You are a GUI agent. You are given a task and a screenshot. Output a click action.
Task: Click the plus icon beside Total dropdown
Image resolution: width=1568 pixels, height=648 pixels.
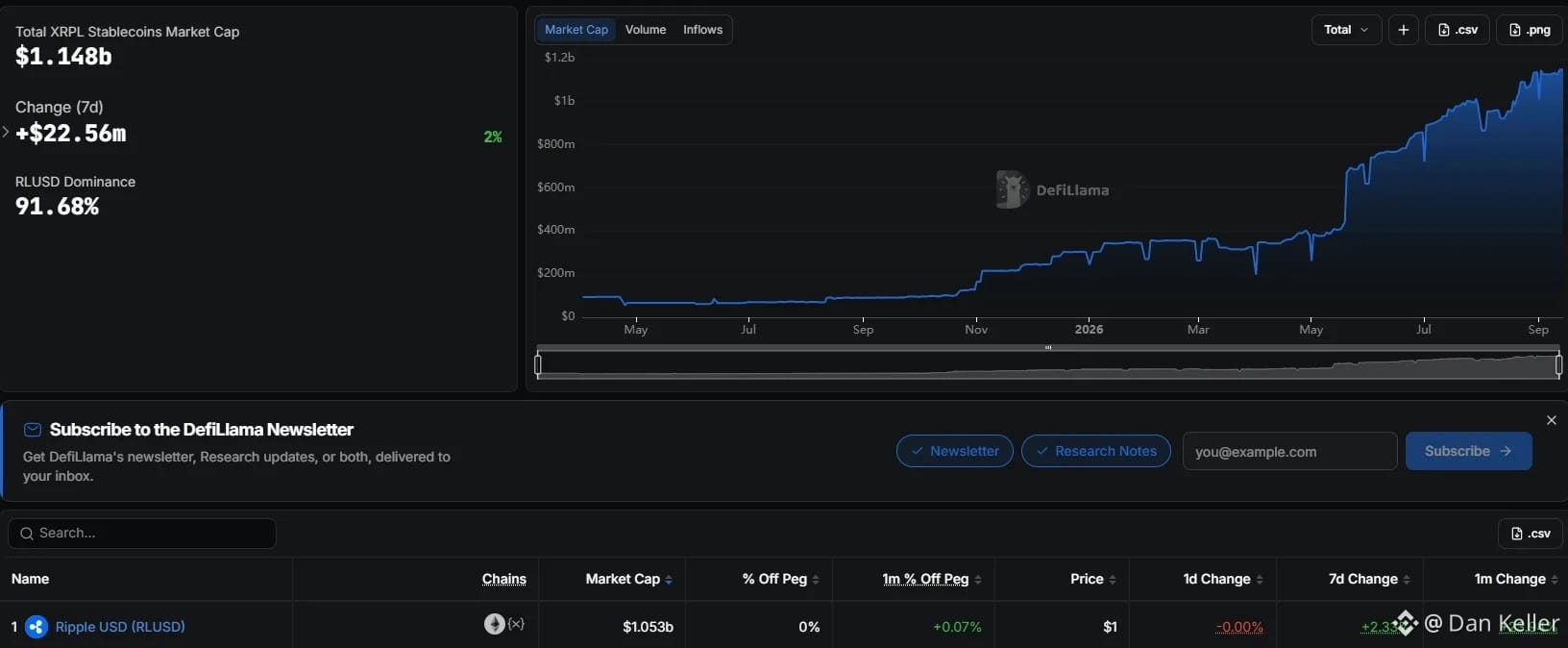click(x=1403, y=30)
